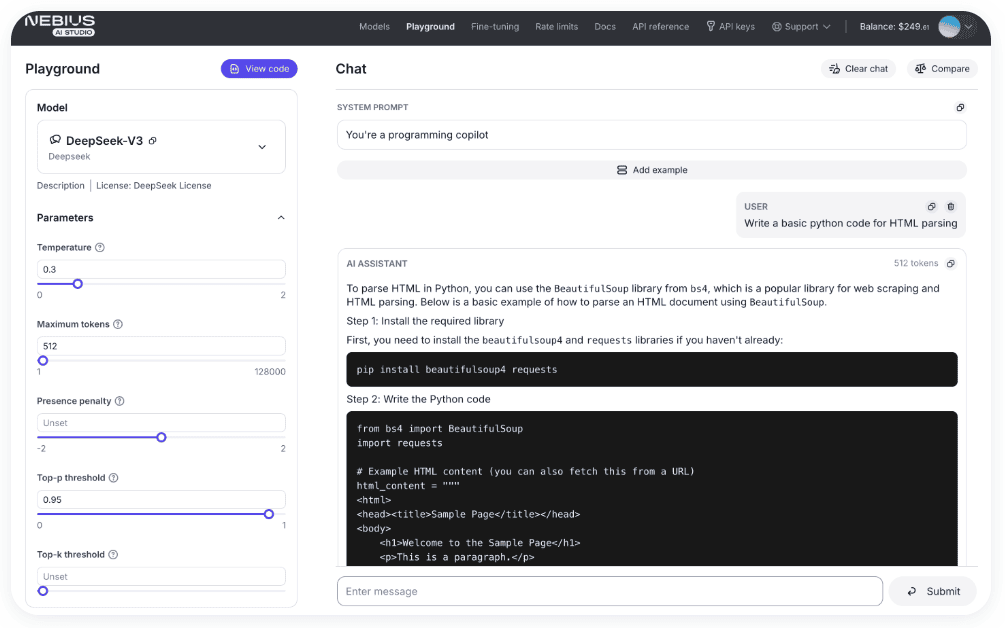Screen dimensions: 1005x628
Task: Click the Top-k threshold help icon
Action: click(113, 555)
